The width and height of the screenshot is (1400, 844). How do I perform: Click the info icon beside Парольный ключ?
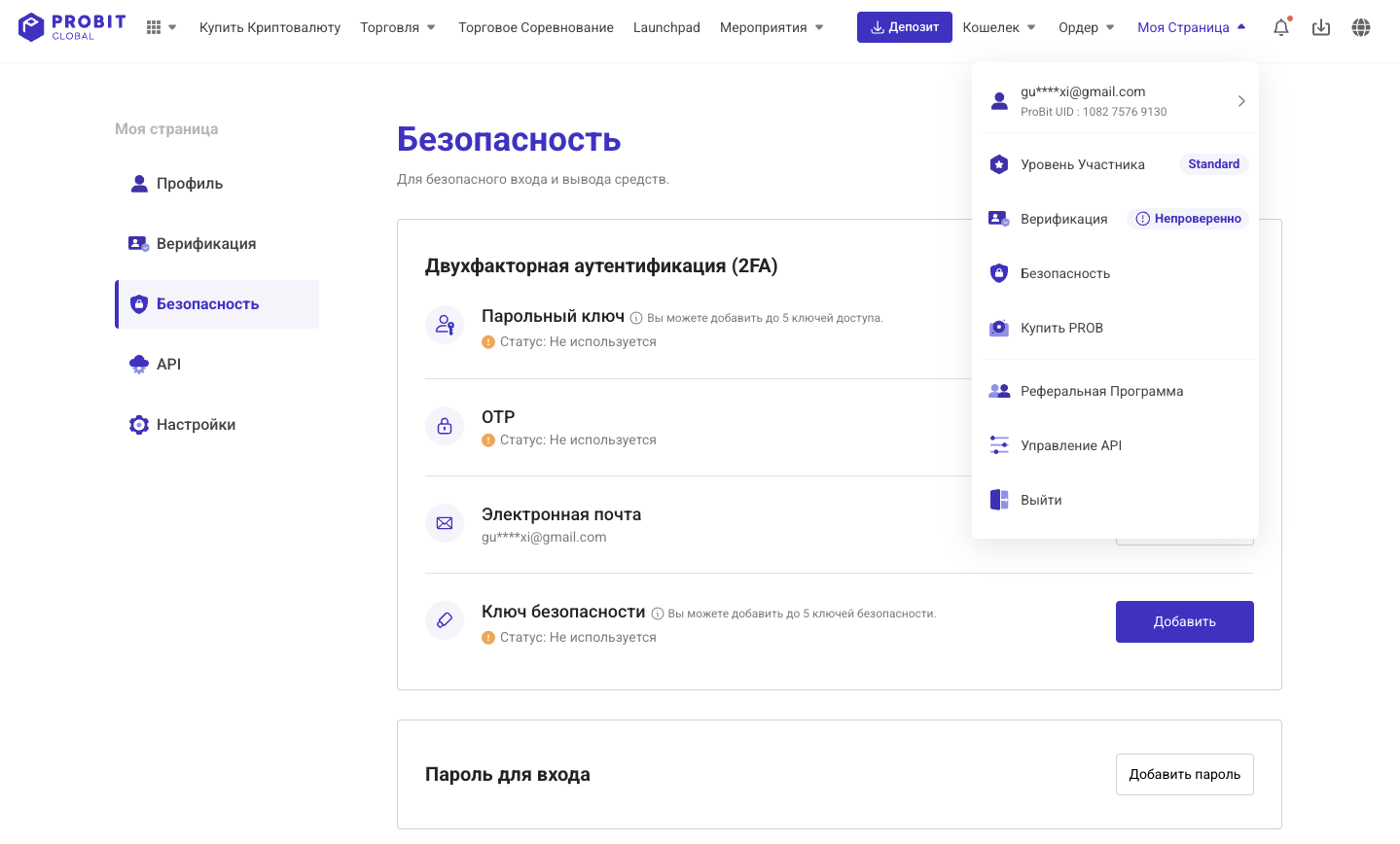(x=636, y=318)
